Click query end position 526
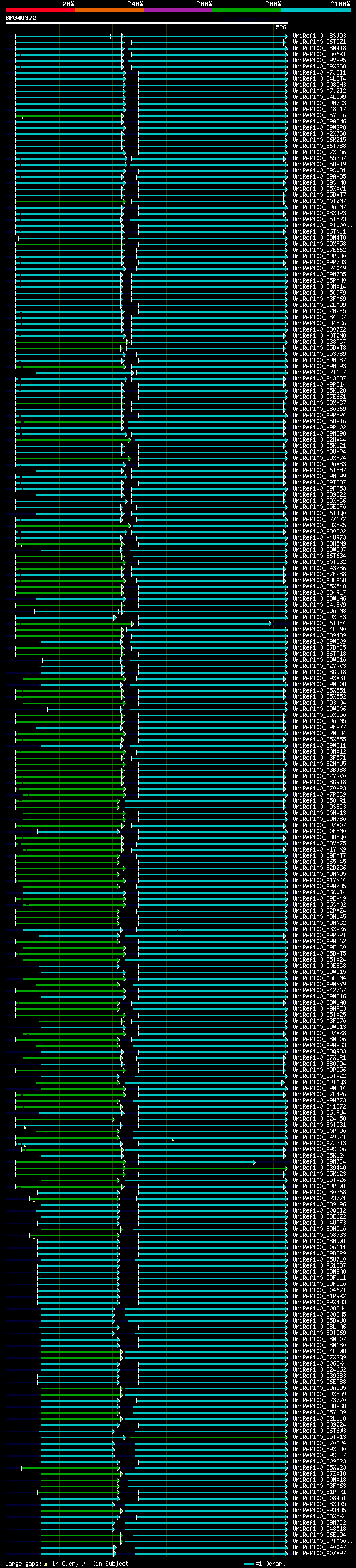This screenshot has width=356, height=1568. click(x=281, y=28)
